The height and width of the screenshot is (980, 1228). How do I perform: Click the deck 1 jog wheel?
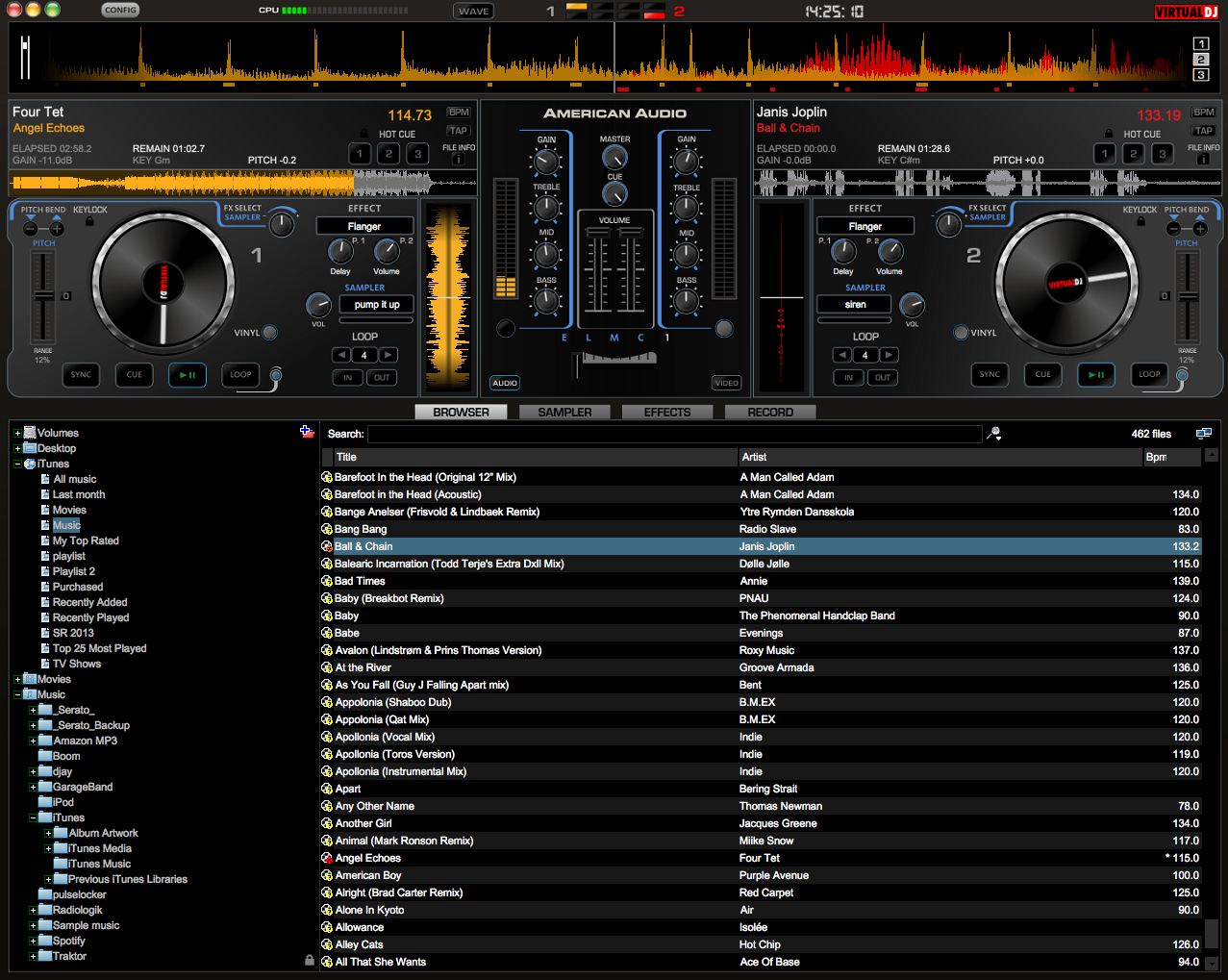coord(163,283)
